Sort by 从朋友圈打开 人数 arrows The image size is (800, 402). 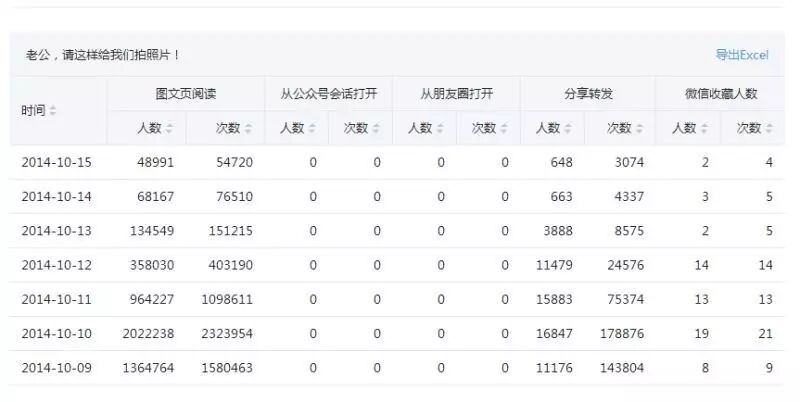click(x=439, y=128)
